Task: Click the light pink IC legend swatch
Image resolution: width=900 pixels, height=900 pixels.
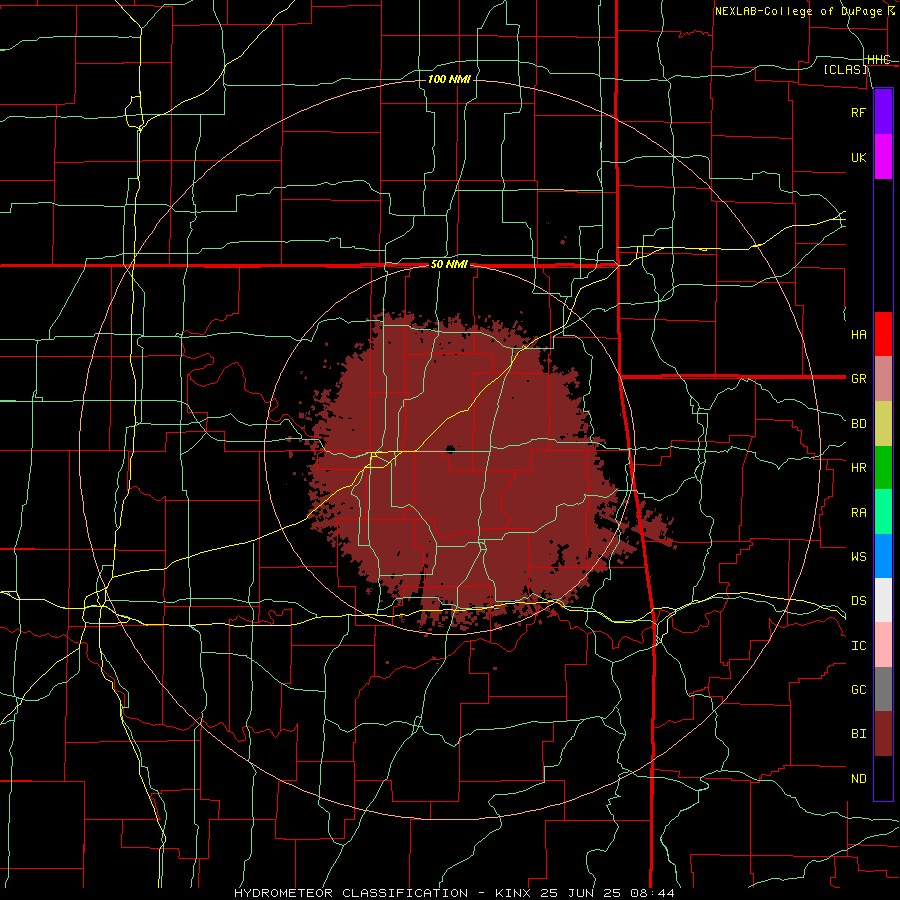Action: click(x=883, y=645)
